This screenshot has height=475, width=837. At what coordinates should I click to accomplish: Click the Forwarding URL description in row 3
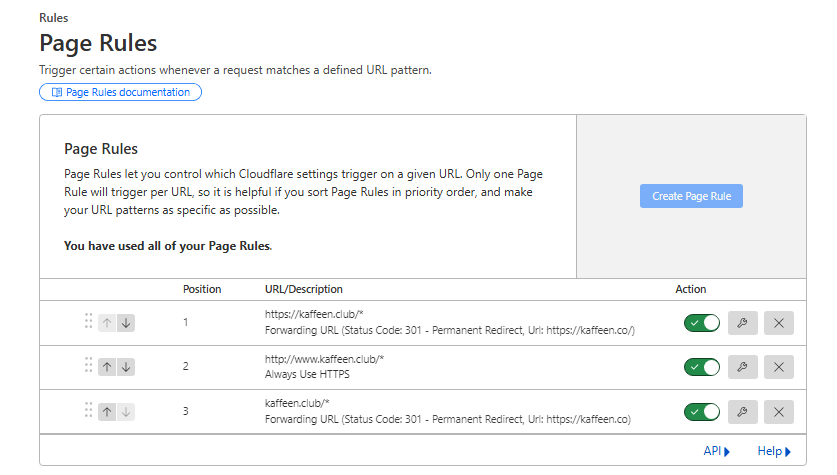pyautogui.click(x=448, y=419)
